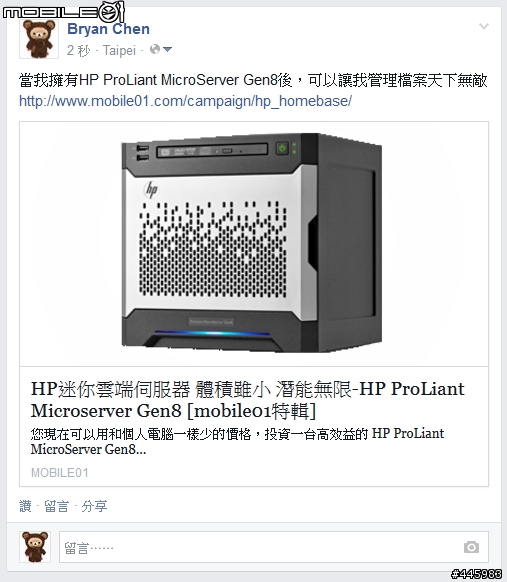Viewport: 507px width, 582px height.
Task: Like the post with 讚
Action: (x=25, y=506)
